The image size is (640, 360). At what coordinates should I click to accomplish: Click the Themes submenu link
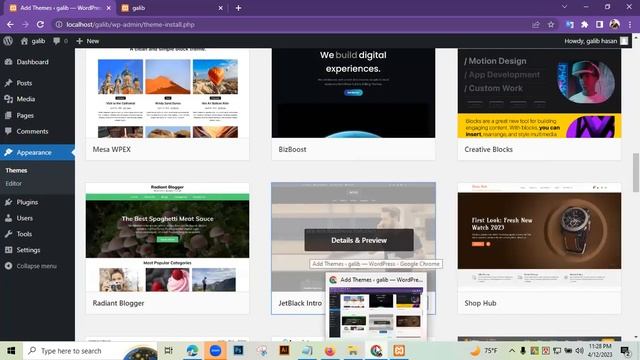16,170
